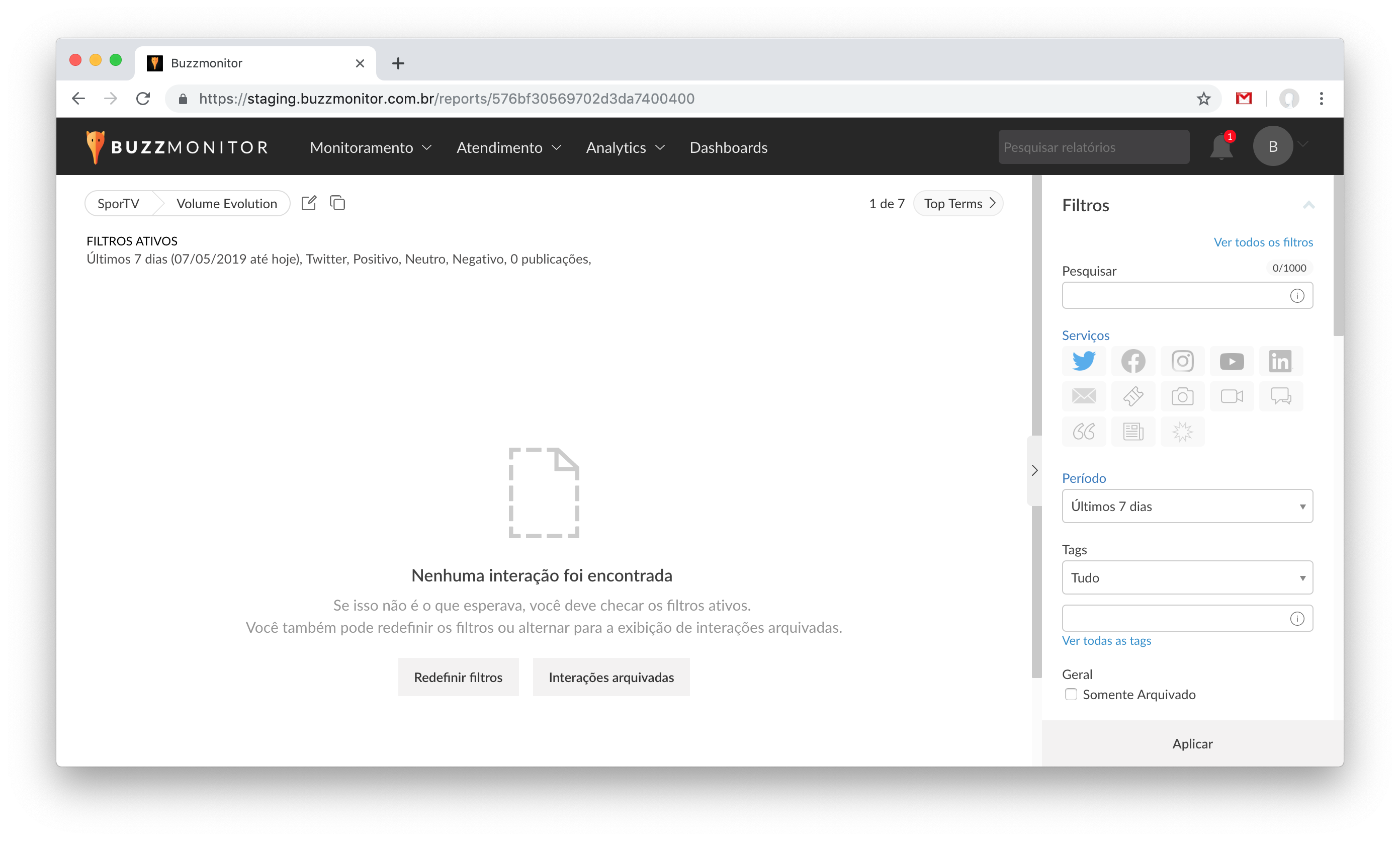Open the Monitoramento menu

(x=371, y=147)
